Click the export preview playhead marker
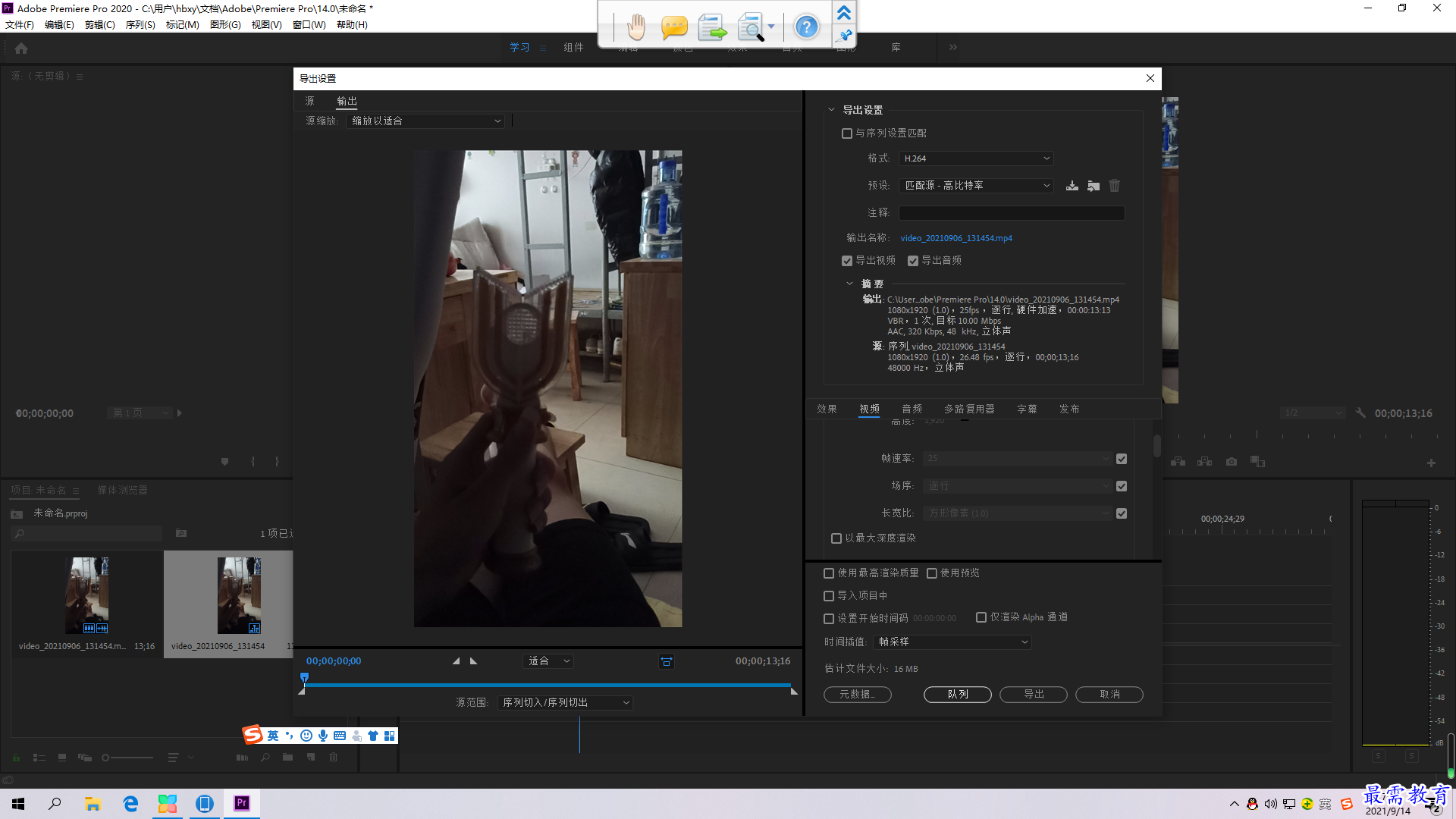The height and width of the screenshot is (819, 1456). click(x=304, y=678)
